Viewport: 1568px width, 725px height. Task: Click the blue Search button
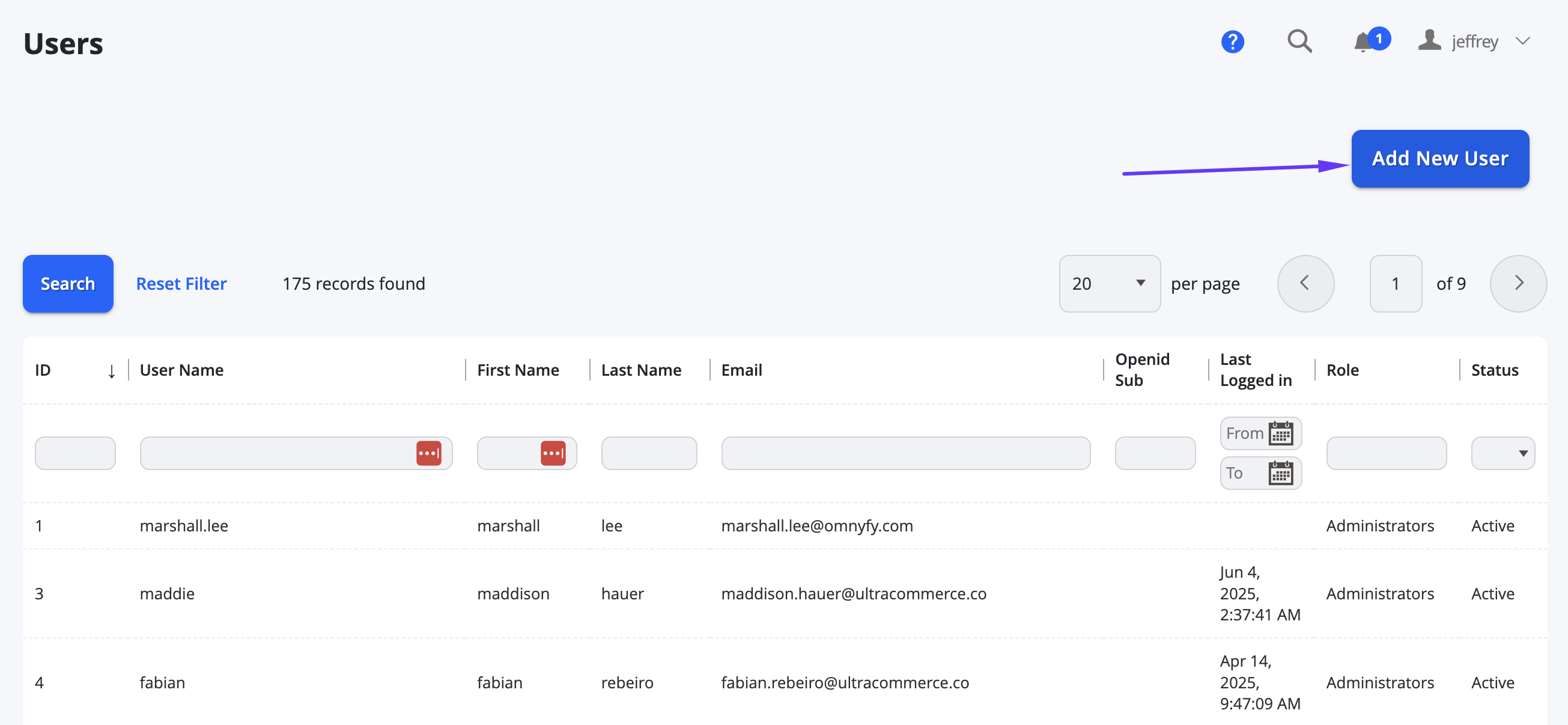click(67, 283)
